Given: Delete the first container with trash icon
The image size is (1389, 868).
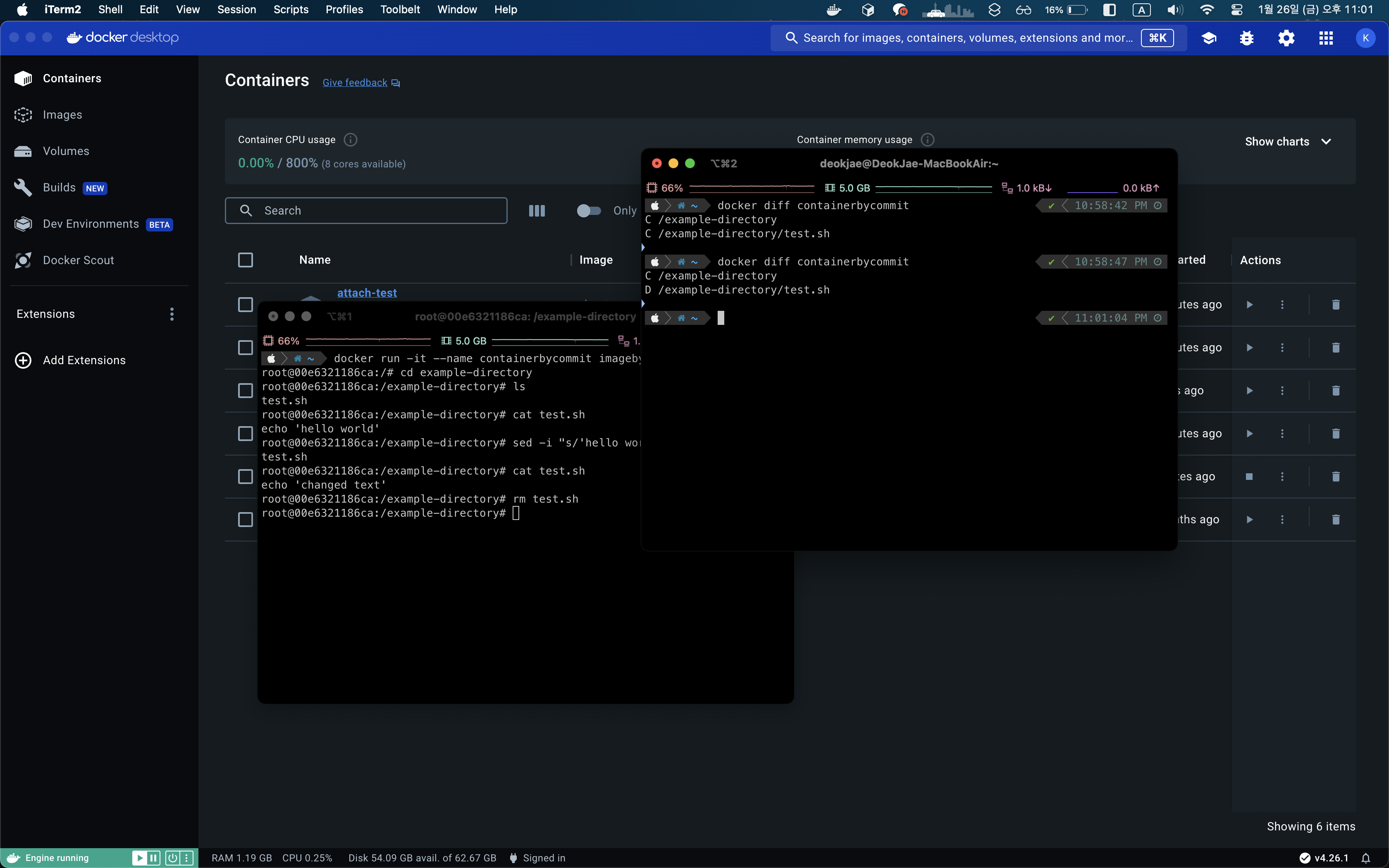Looking at the screenshot, I should pos(1336,304).
